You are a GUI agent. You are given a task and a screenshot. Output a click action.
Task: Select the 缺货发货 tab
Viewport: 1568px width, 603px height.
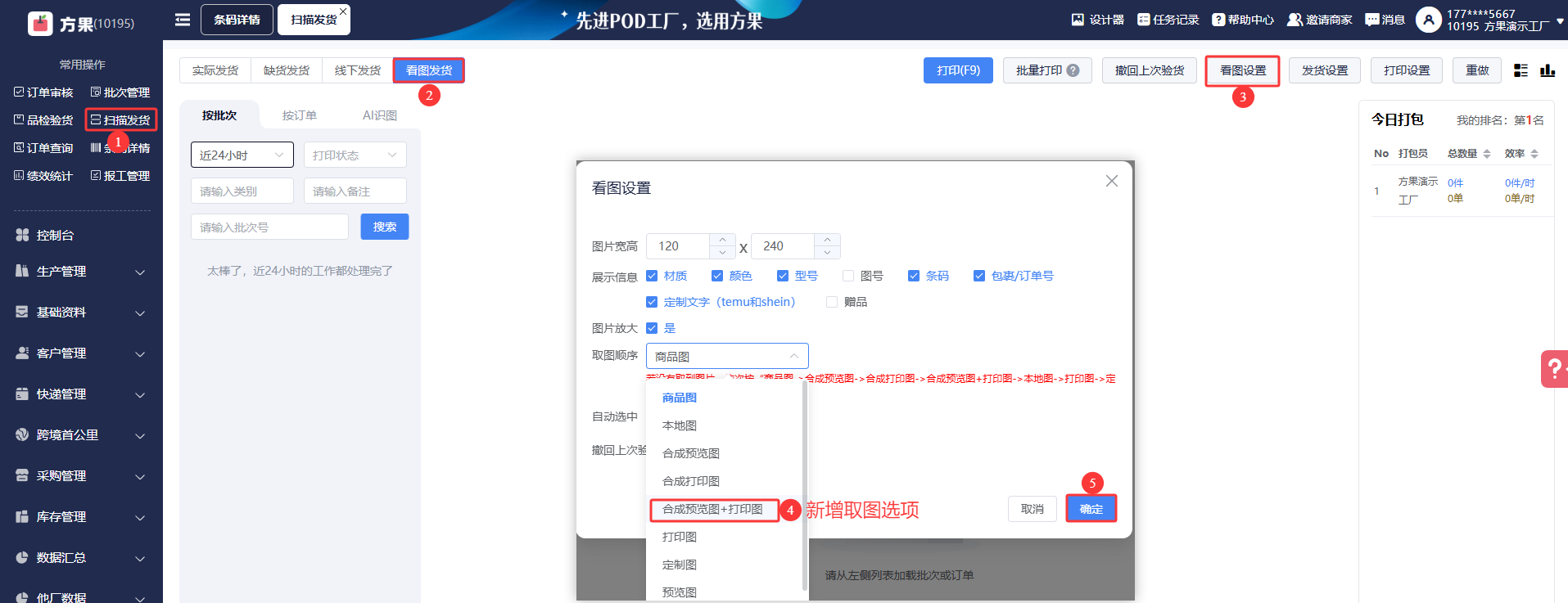coord(287,71)
